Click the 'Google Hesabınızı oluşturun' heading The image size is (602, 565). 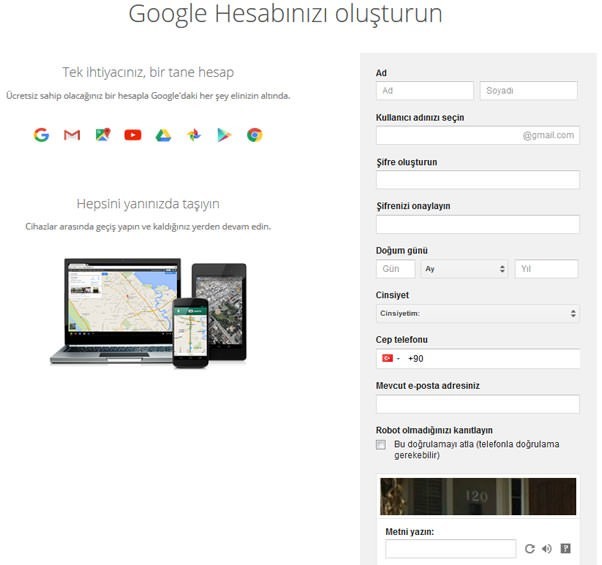pos(285,14)
